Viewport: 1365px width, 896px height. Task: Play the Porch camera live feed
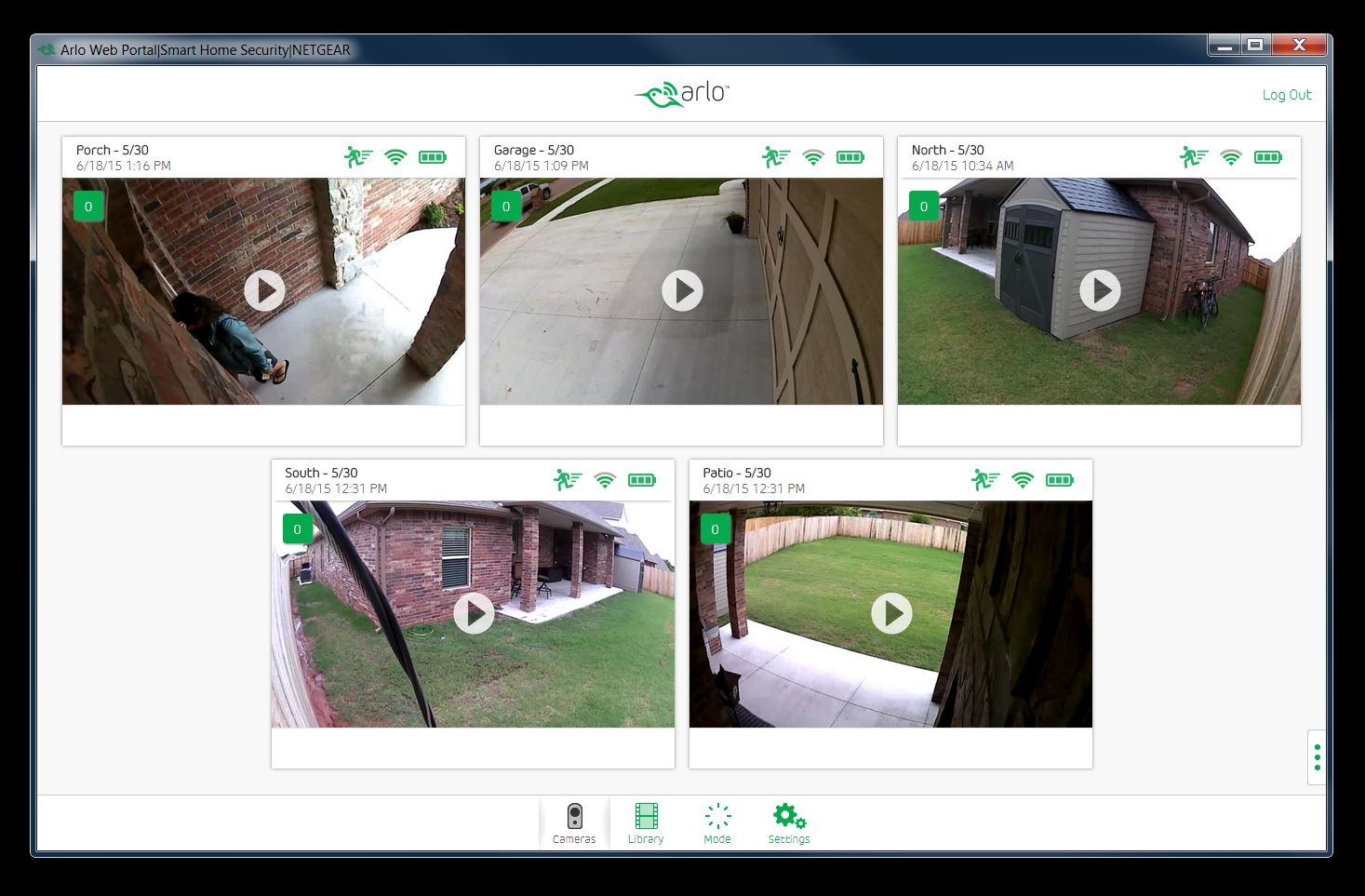[264, 291]
